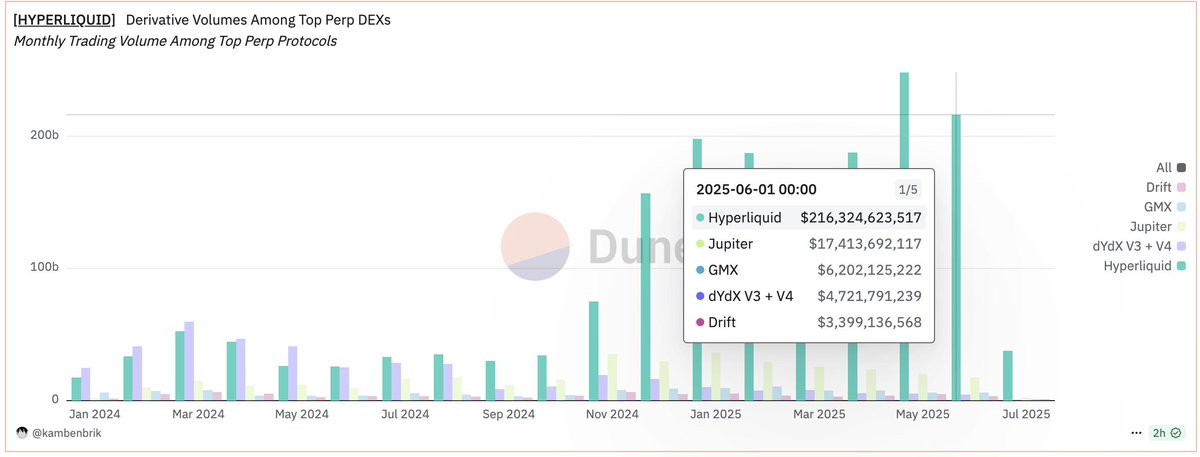This screenshot has width=1200, height=457.
Task: Click the tooltip date 2025-06-01 00:00
Action: pyautogui.click(x=757, y=189)
